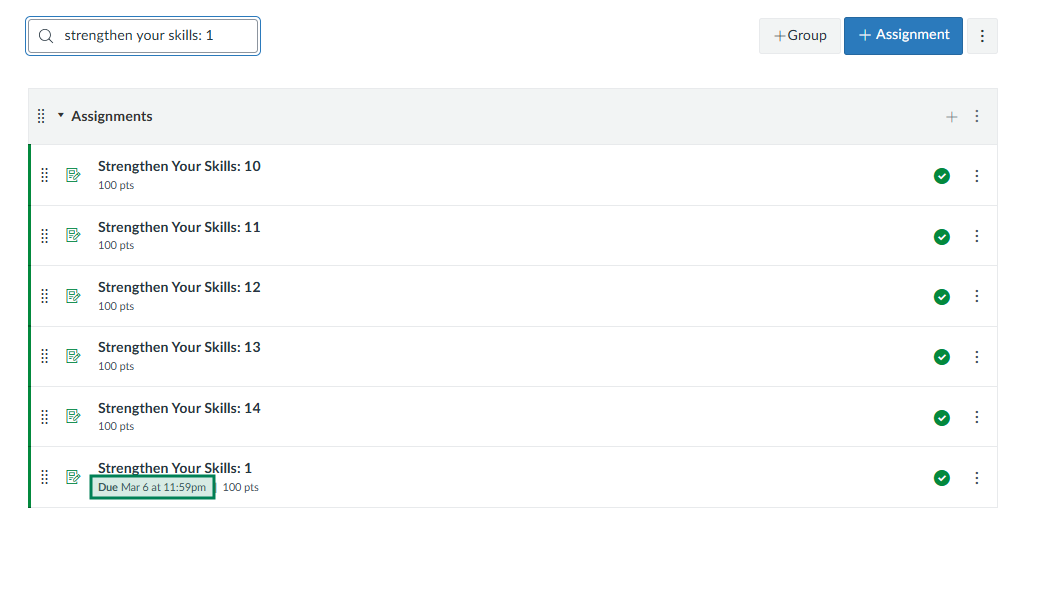Open the three-dot menu for Strengthen Your Skills: 14
1047x597 pixels.
pyautogui.click(x=977, y=417)
